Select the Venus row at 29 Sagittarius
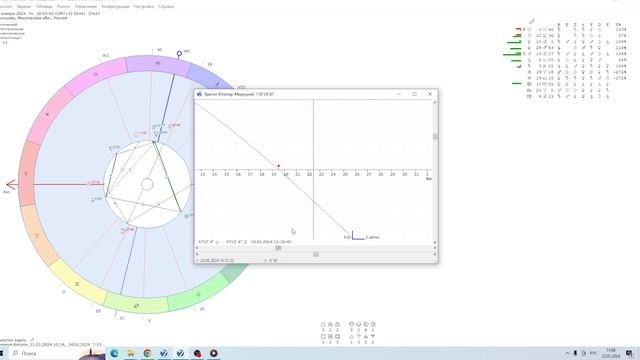The image size is (640, 360). click(576, 48)
